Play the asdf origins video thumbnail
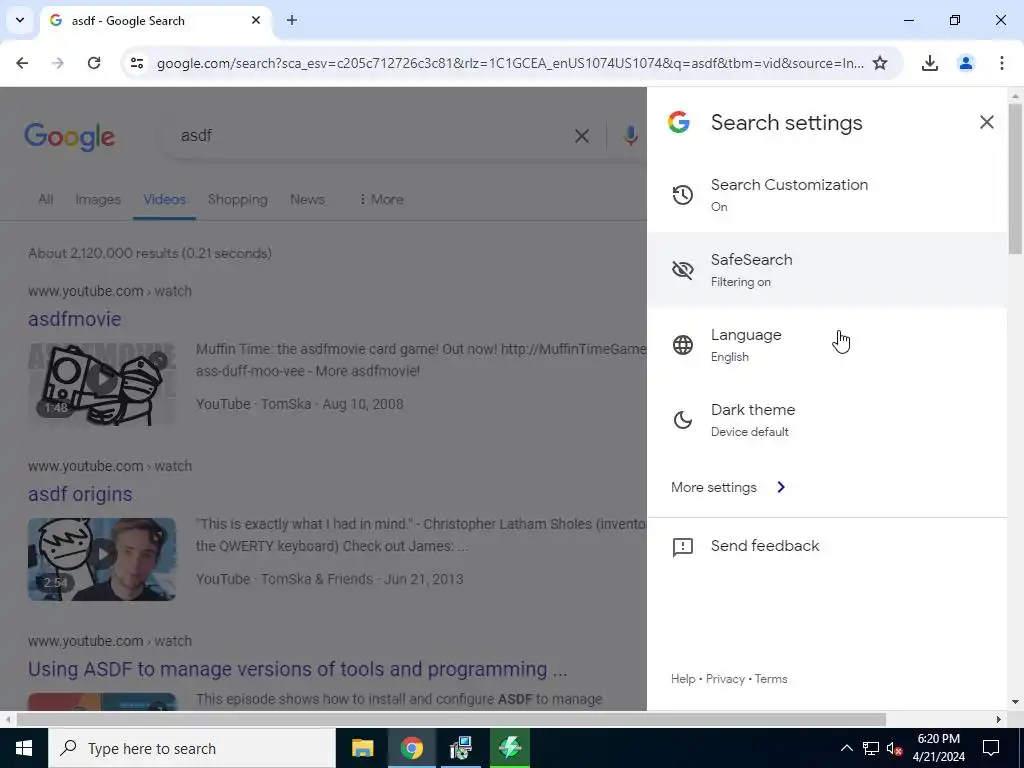This screenshot has height=768, width=1024. [x=102, y=559]
